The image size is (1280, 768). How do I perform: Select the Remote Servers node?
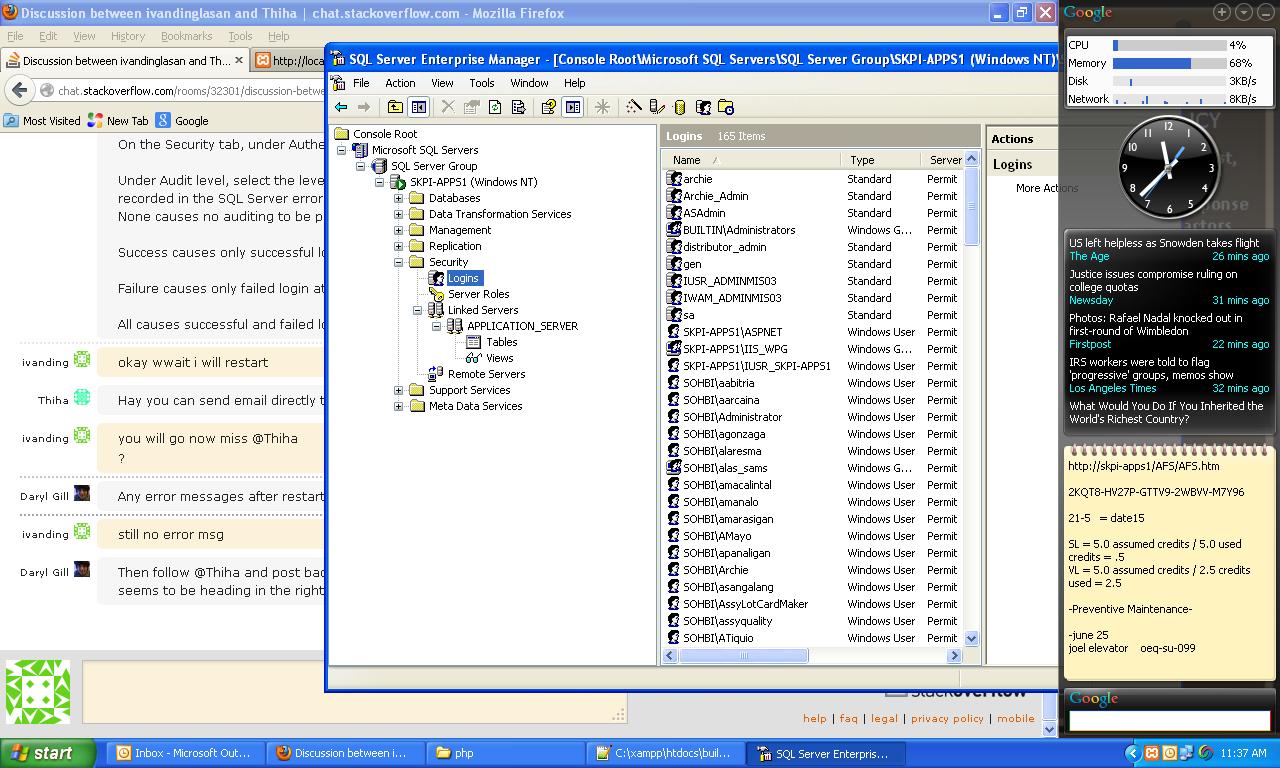click(x=486, y=374)
